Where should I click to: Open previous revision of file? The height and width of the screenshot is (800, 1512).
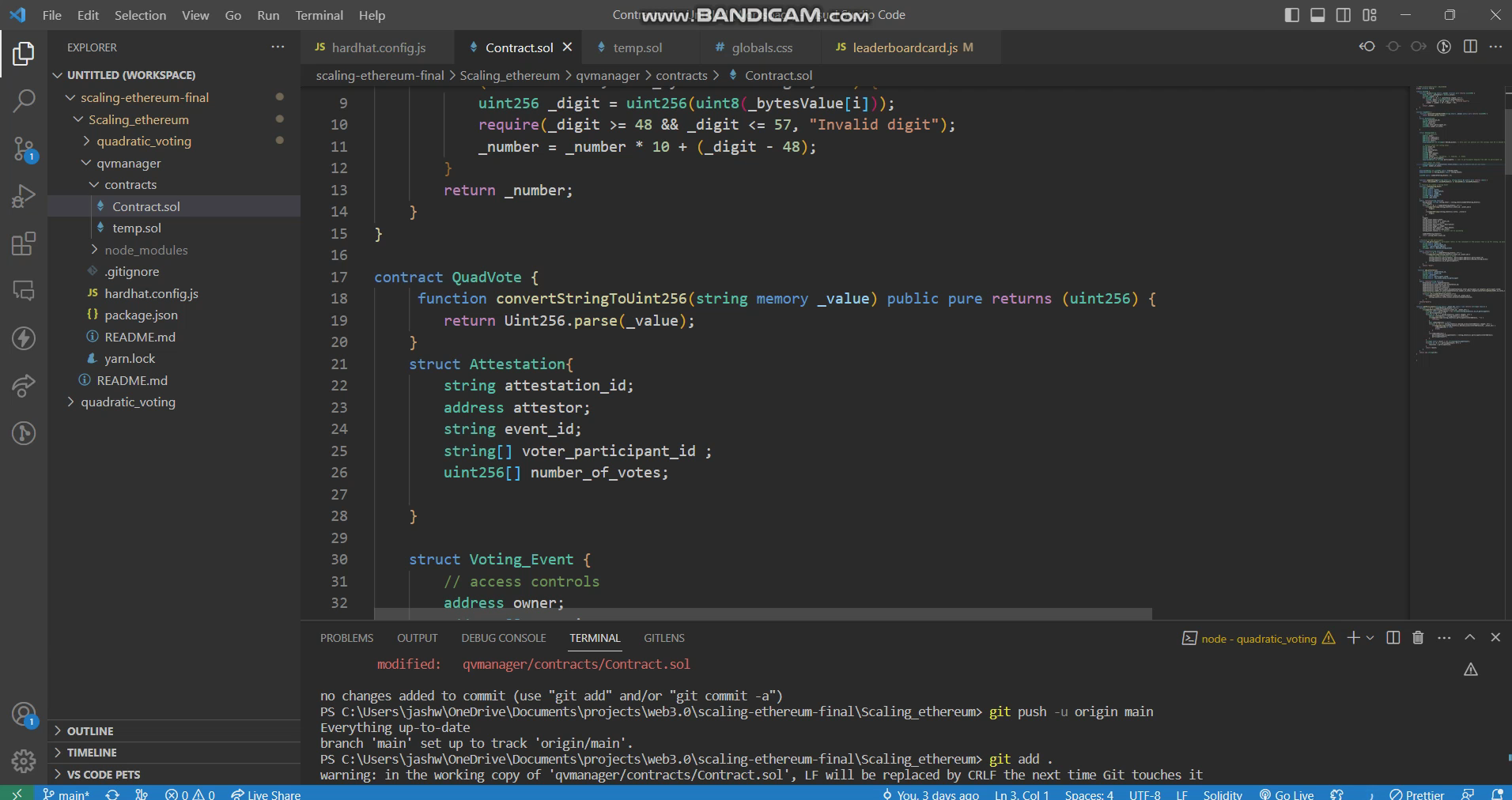click(x=1366, y=47)
